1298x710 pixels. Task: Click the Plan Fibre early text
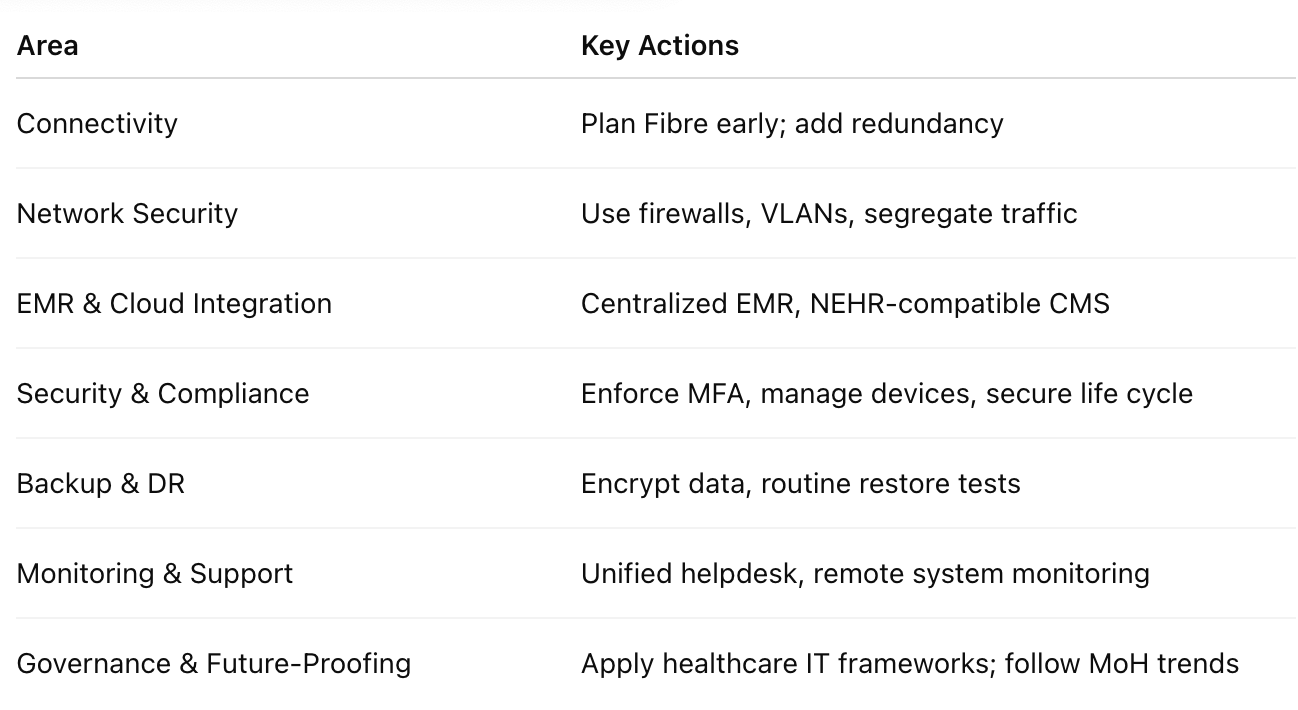(682, 124)
